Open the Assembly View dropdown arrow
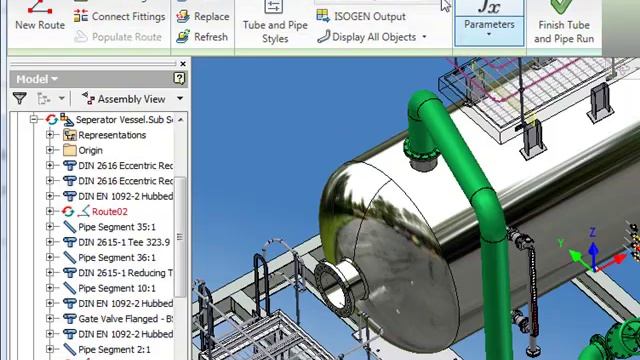The image size is (640, 360). tap(180, 98)
